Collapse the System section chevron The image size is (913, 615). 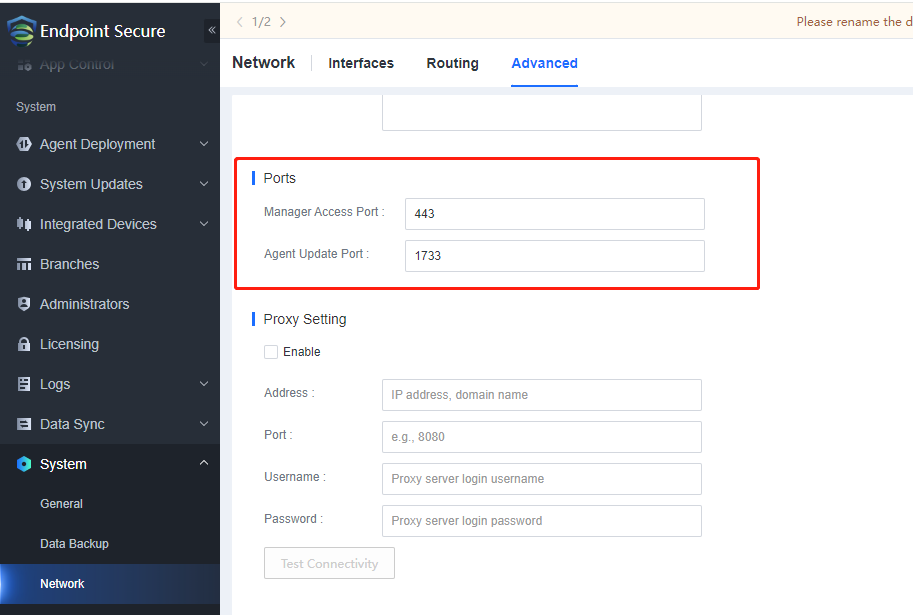(204, 464)
